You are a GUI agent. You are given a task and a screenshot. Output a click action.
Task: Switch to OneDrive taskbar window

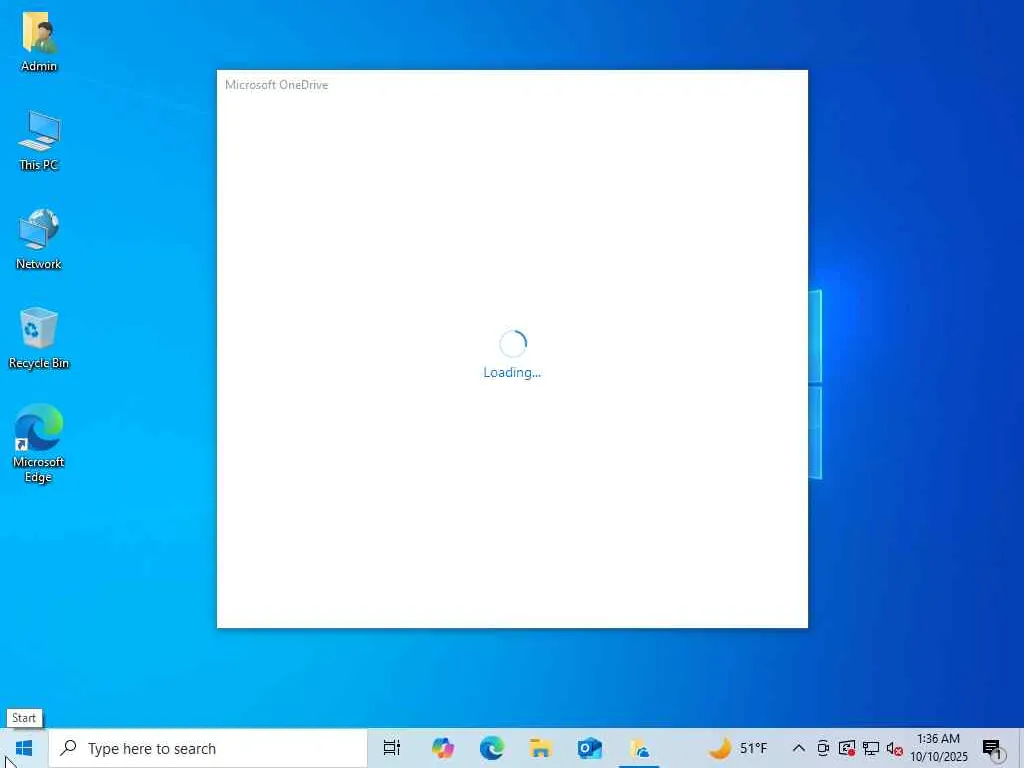(639, 748)
